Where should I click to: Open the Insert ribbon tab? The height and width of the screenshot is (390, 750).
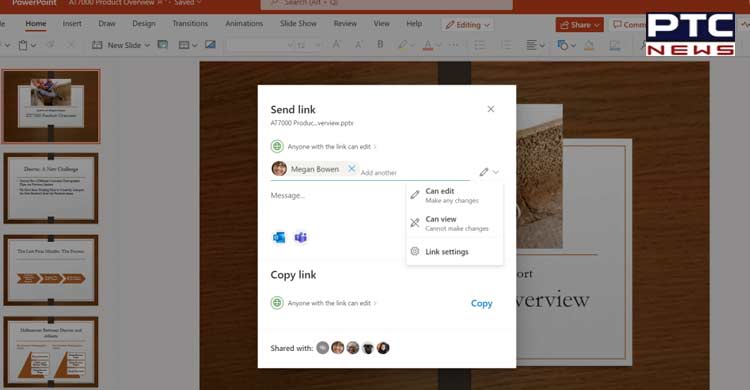coord(72,23)
